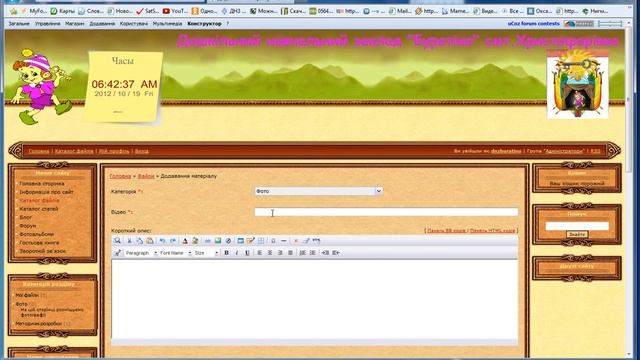640x360 pixels.
Task: Open the Додавання admin menu
Action: [102, 24]
